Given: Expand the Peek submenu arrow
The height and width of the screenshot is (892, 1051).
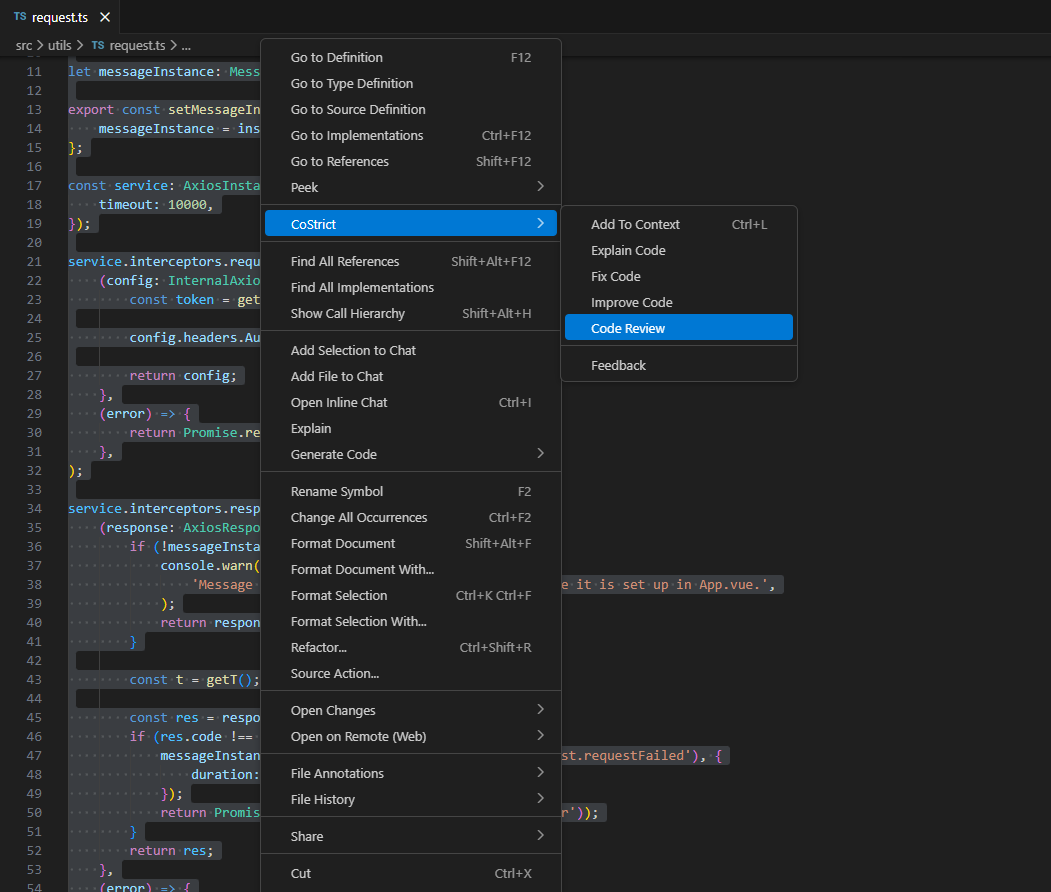Looking at the screenshot, I should point(540,187).
